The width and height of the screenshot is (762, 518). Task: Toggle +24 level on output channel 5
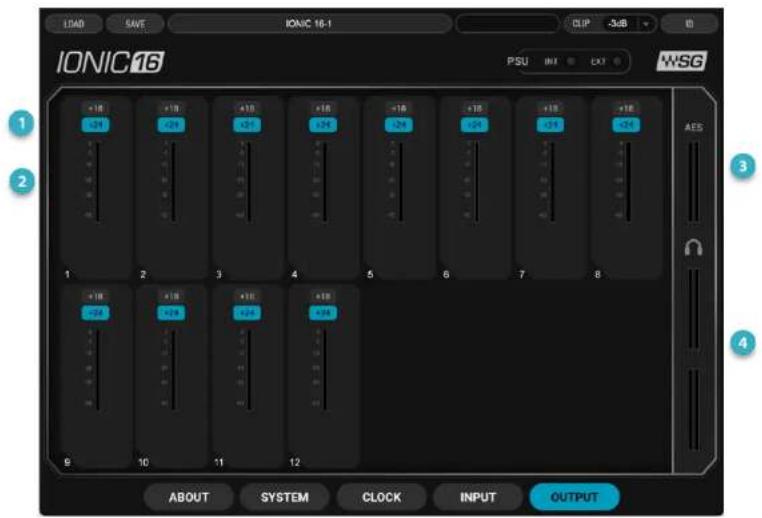pos(399,125)
